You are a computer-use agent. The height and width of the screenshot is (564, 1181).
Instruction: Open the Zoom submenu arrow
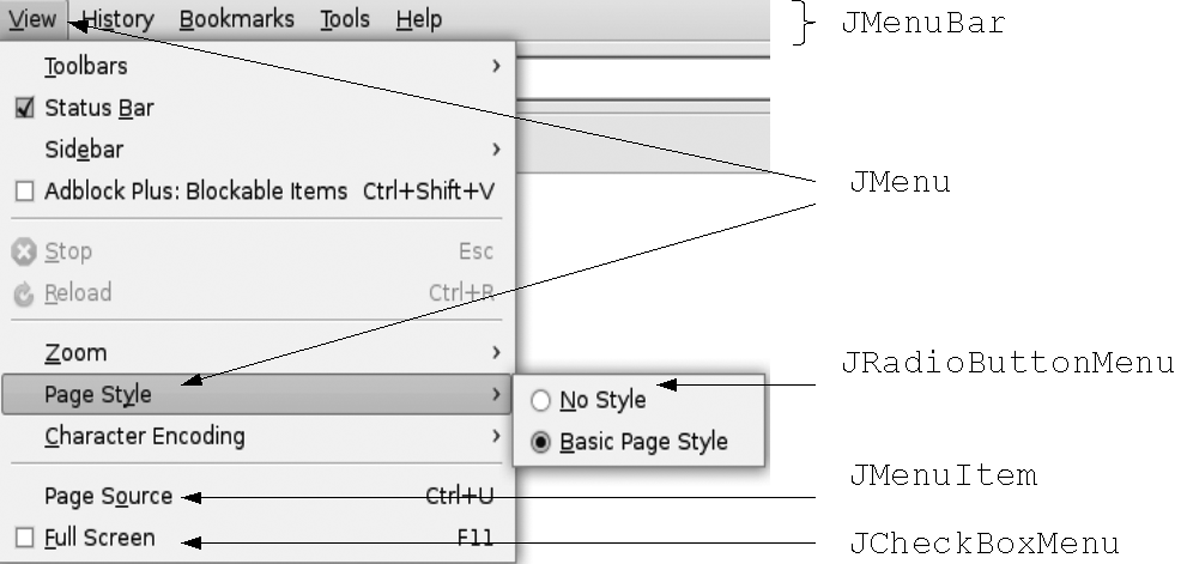496,352
